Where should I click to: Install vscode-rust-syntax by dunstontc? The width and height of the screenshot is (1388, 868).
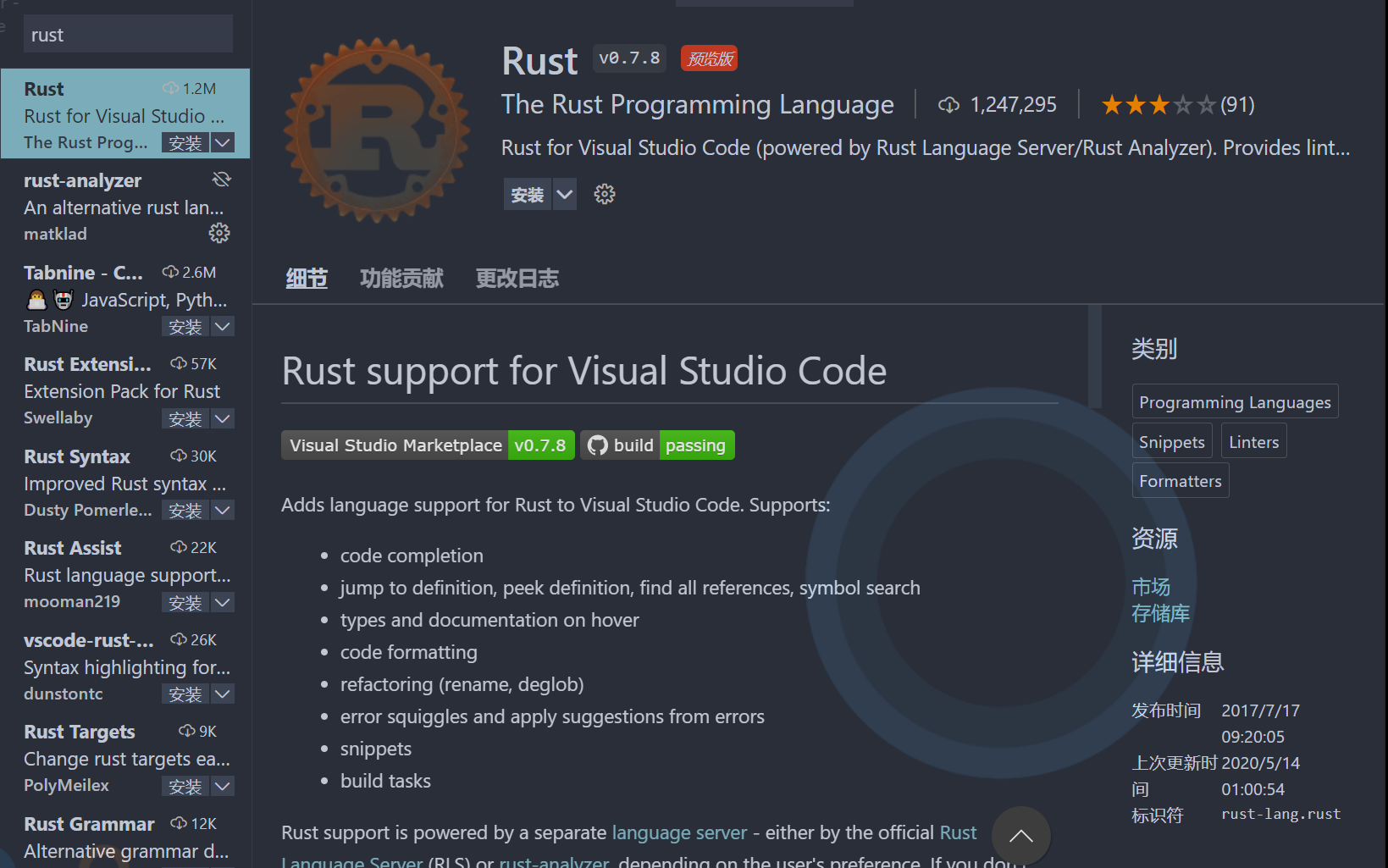[185, 694]
